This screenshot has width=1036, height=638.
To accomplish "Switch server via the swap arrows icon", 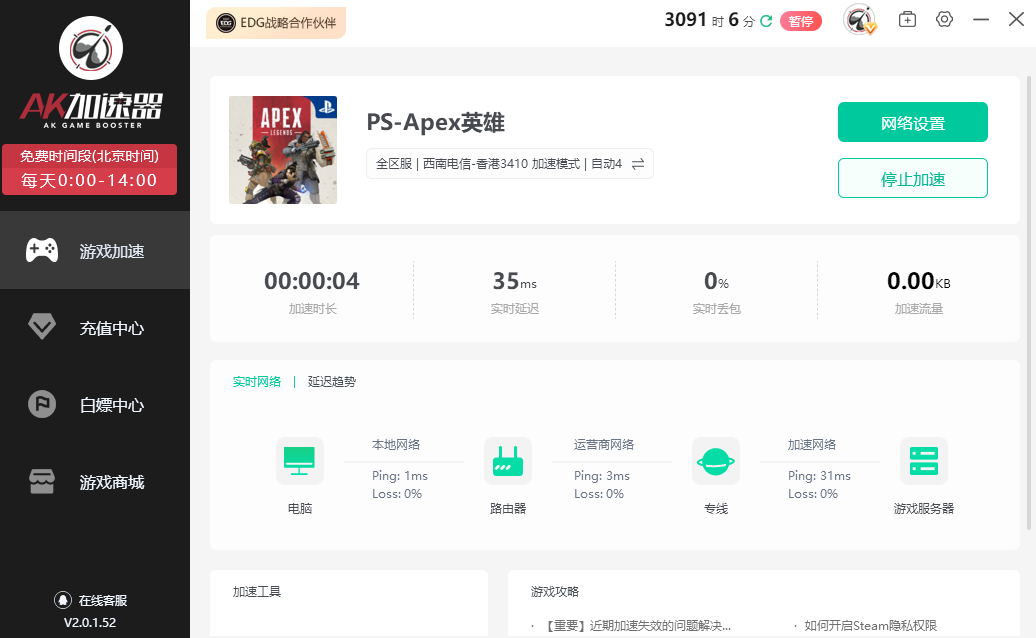I will [638, 164].
